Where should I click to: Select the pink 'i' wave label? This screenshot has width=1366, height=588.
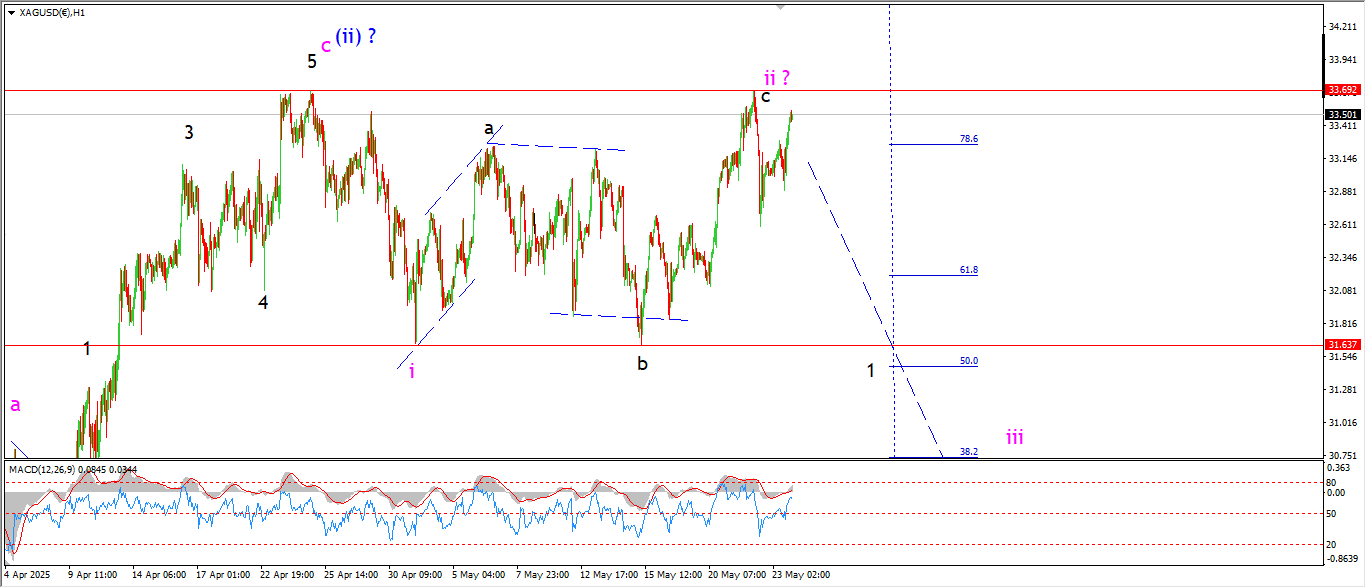[412, 371]
